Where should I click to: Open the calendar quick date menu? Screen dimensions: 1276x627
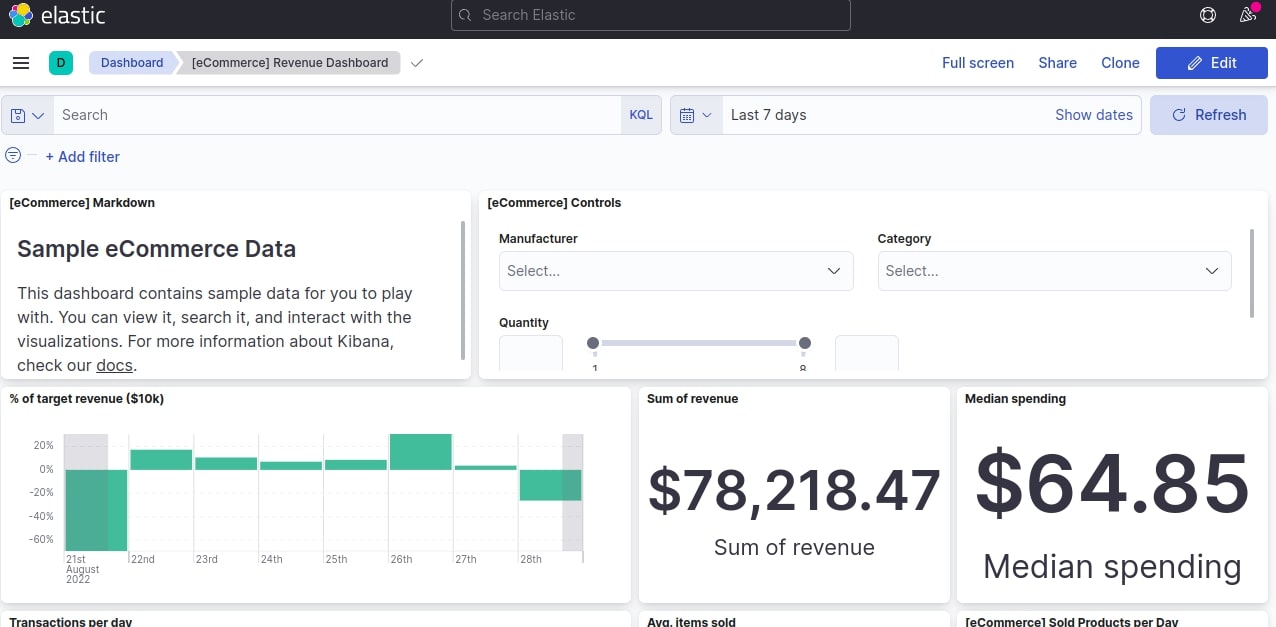coord(696,115)
